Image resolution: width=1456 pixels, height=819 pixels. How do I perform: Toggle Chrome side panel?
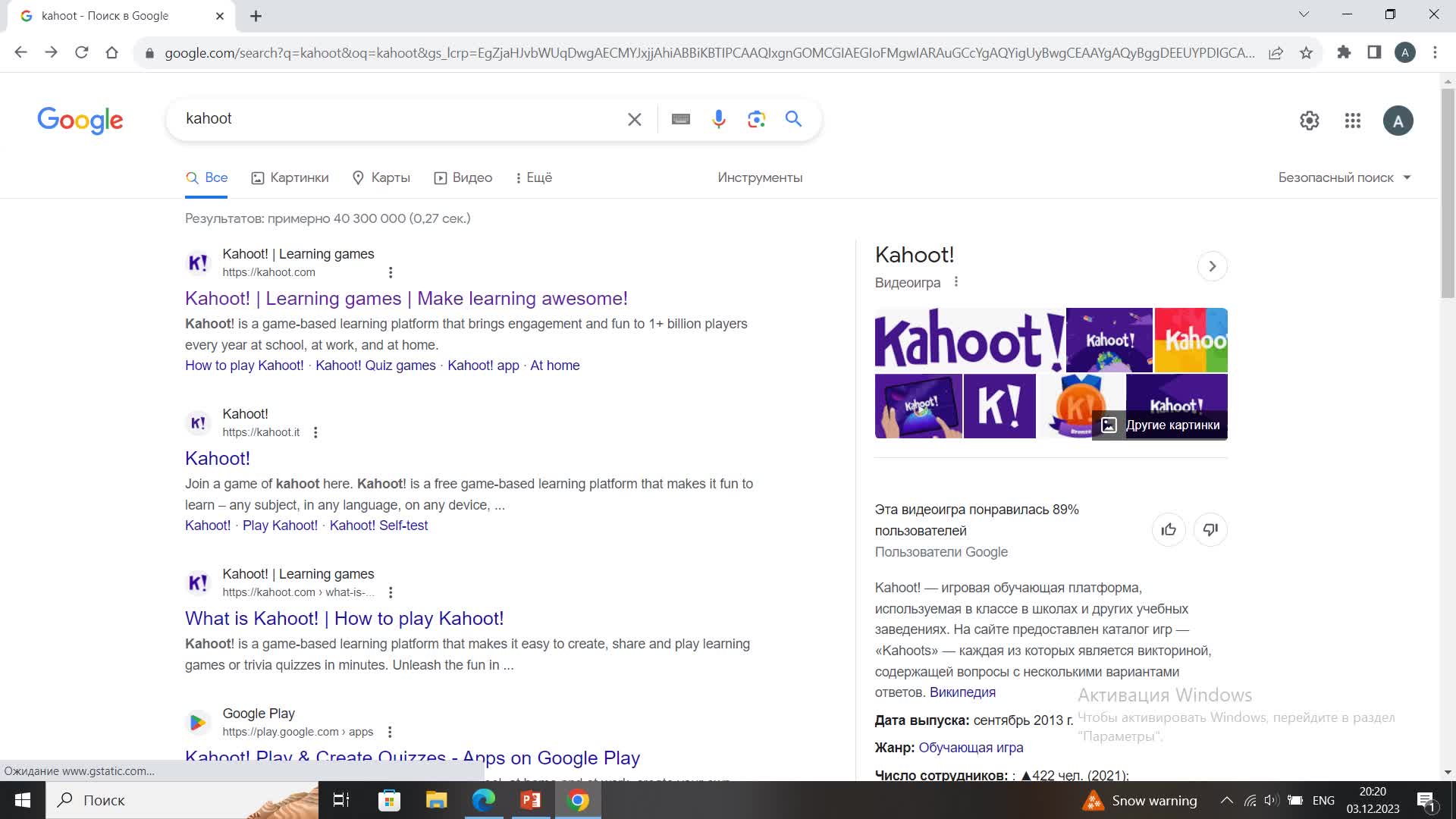[1374, 52]
